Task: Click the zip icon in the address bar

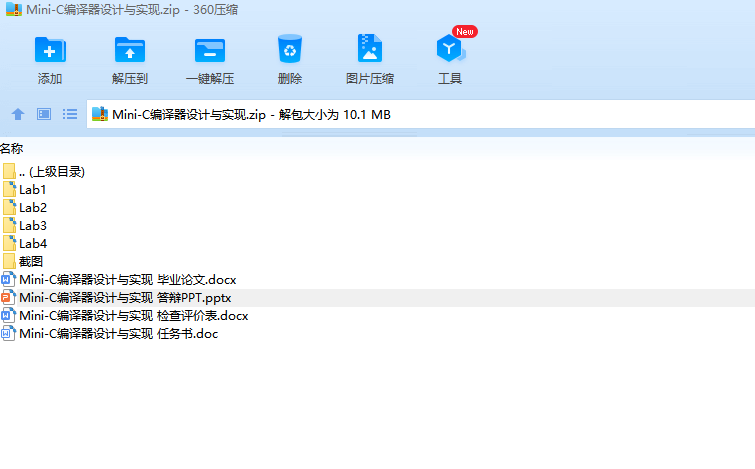Action: (x=100, y=114)
